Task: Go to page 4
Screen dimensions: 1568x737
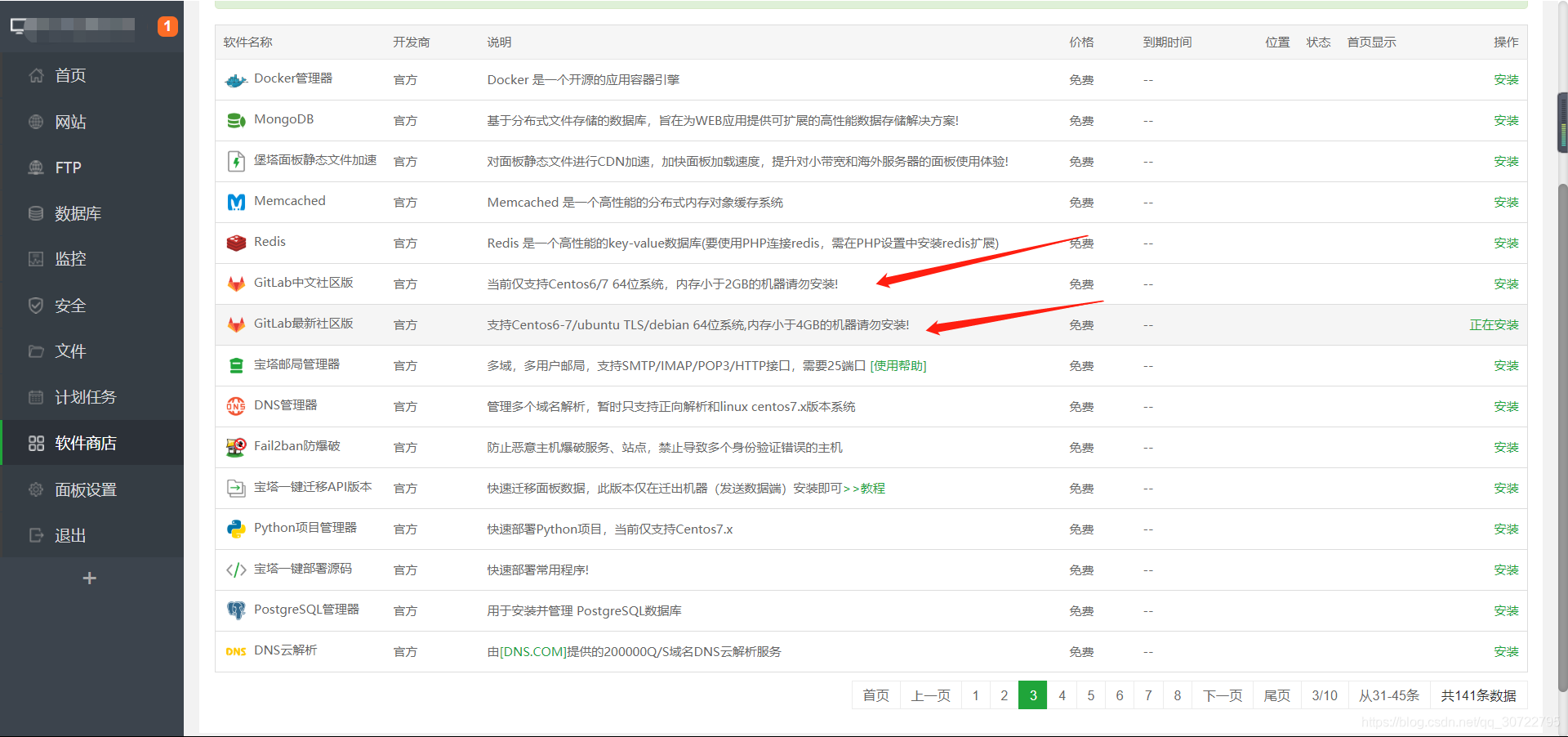Action: click(x=1062, y=695)
